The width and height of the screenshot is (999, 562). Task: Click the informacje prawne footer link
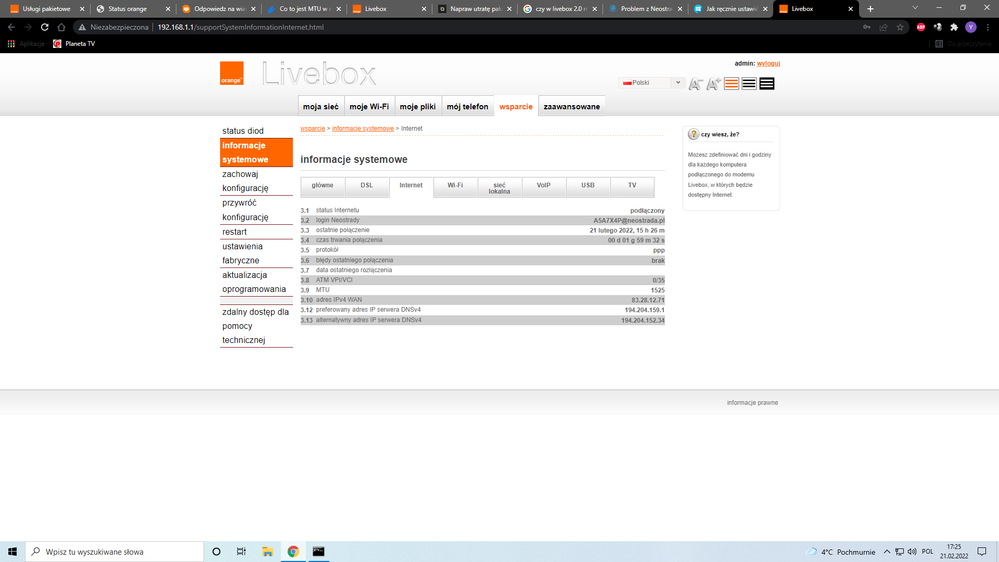[752, 402]
